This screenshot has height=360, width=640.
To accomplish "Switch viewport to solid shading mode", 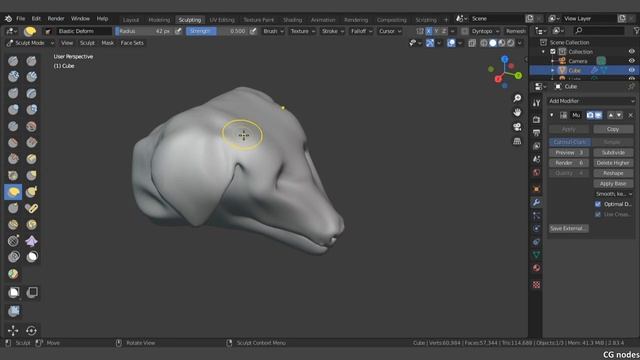I will (x=493, y=43).
